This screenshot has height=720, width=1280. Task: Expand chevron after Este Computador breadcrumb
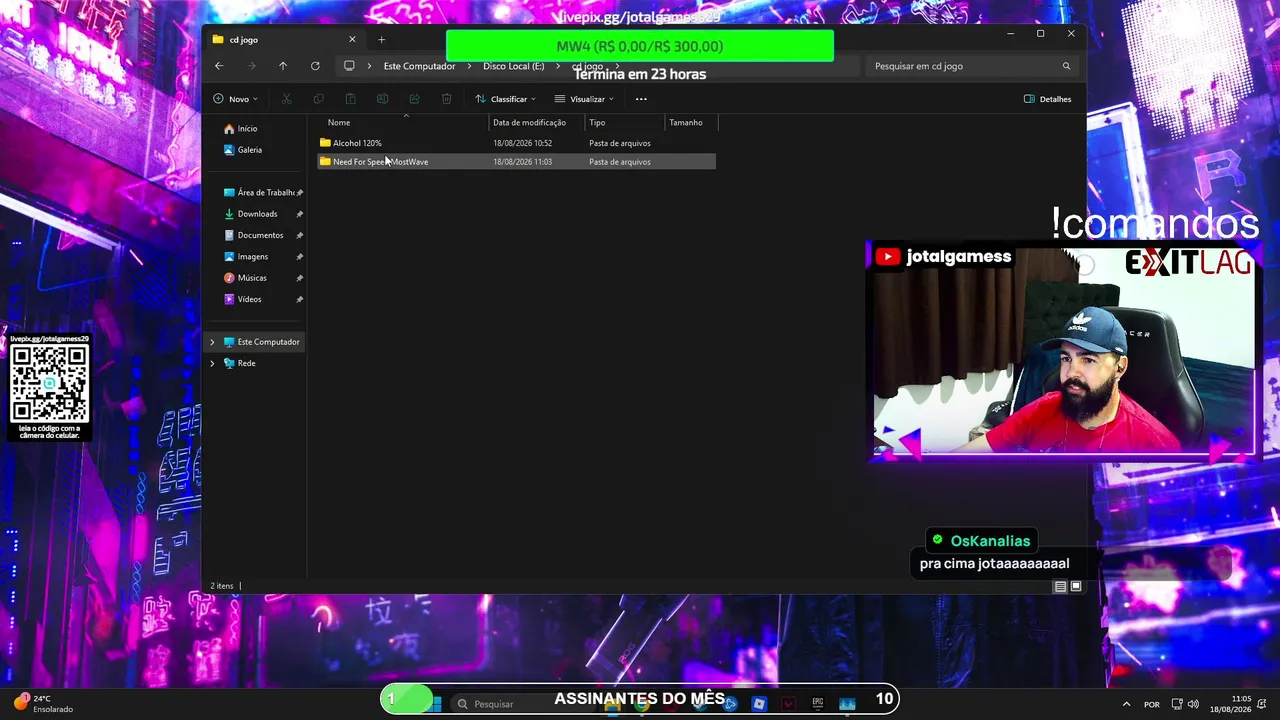(x=469, y=66)
